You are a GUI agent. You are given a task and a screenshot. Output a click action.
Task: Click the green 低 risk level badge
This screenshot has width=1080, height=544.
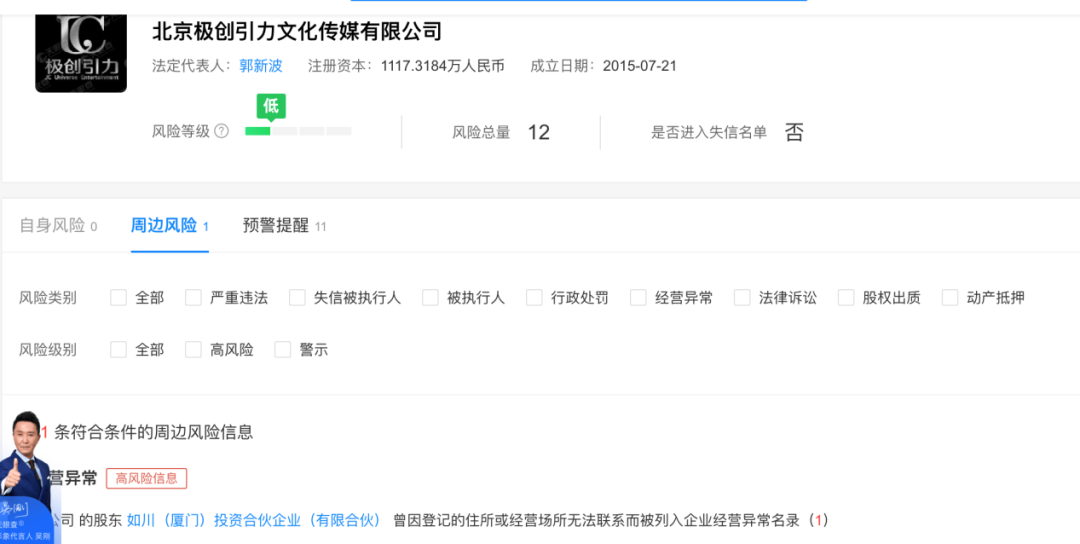[x=271, y=107]
